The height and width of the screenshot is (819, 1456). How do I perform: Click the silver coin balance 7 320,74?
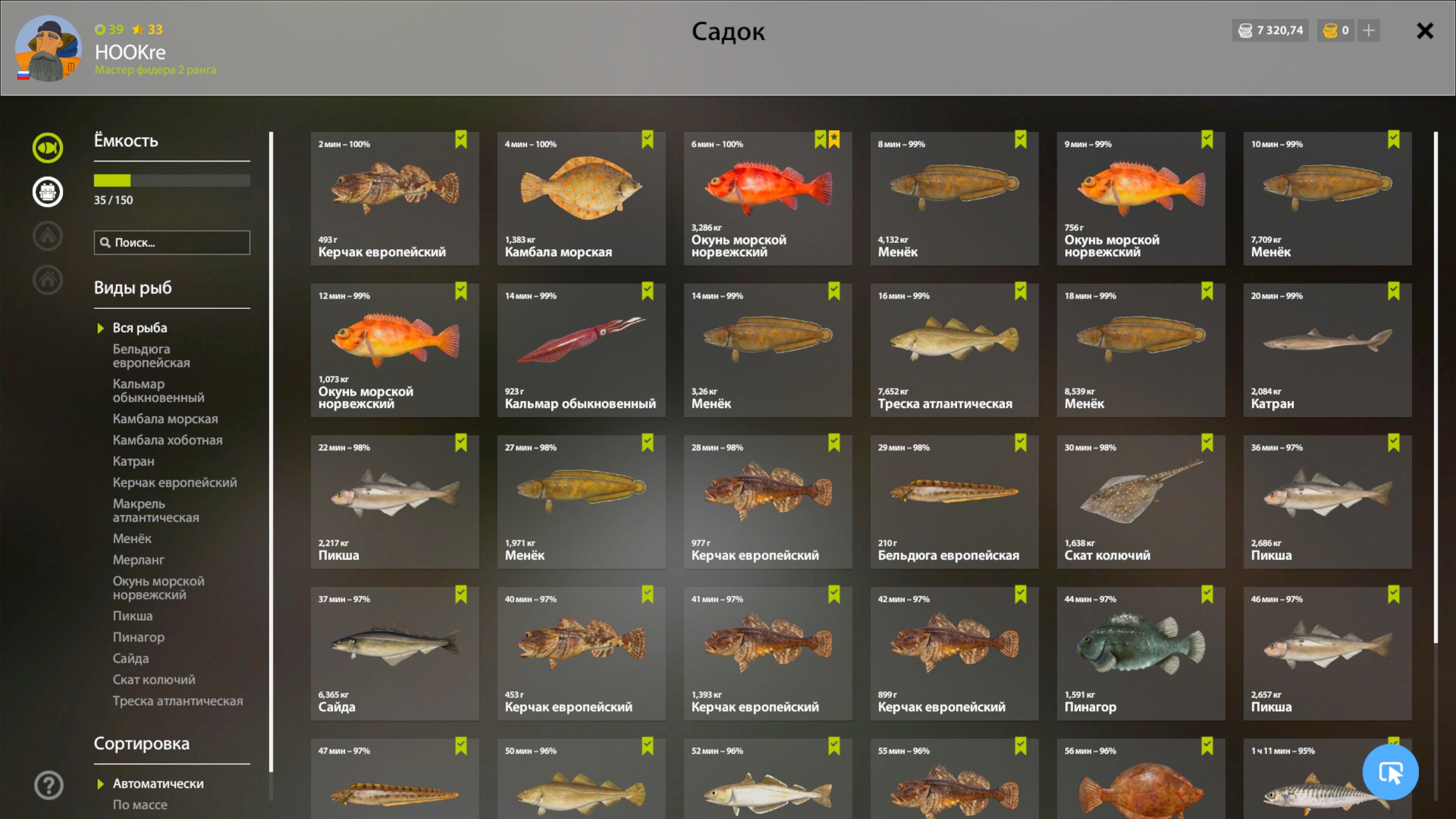click(1271, 30)
